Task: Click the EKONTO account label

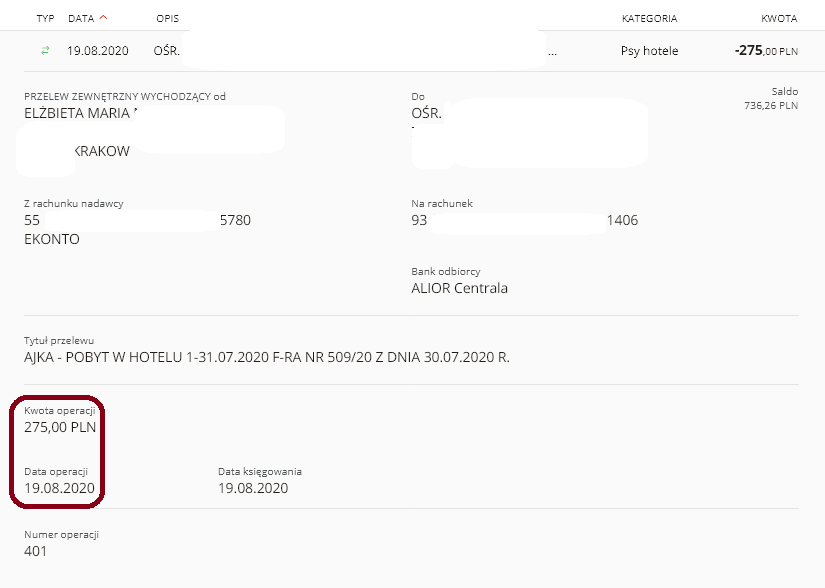Action: click(52, 239)
